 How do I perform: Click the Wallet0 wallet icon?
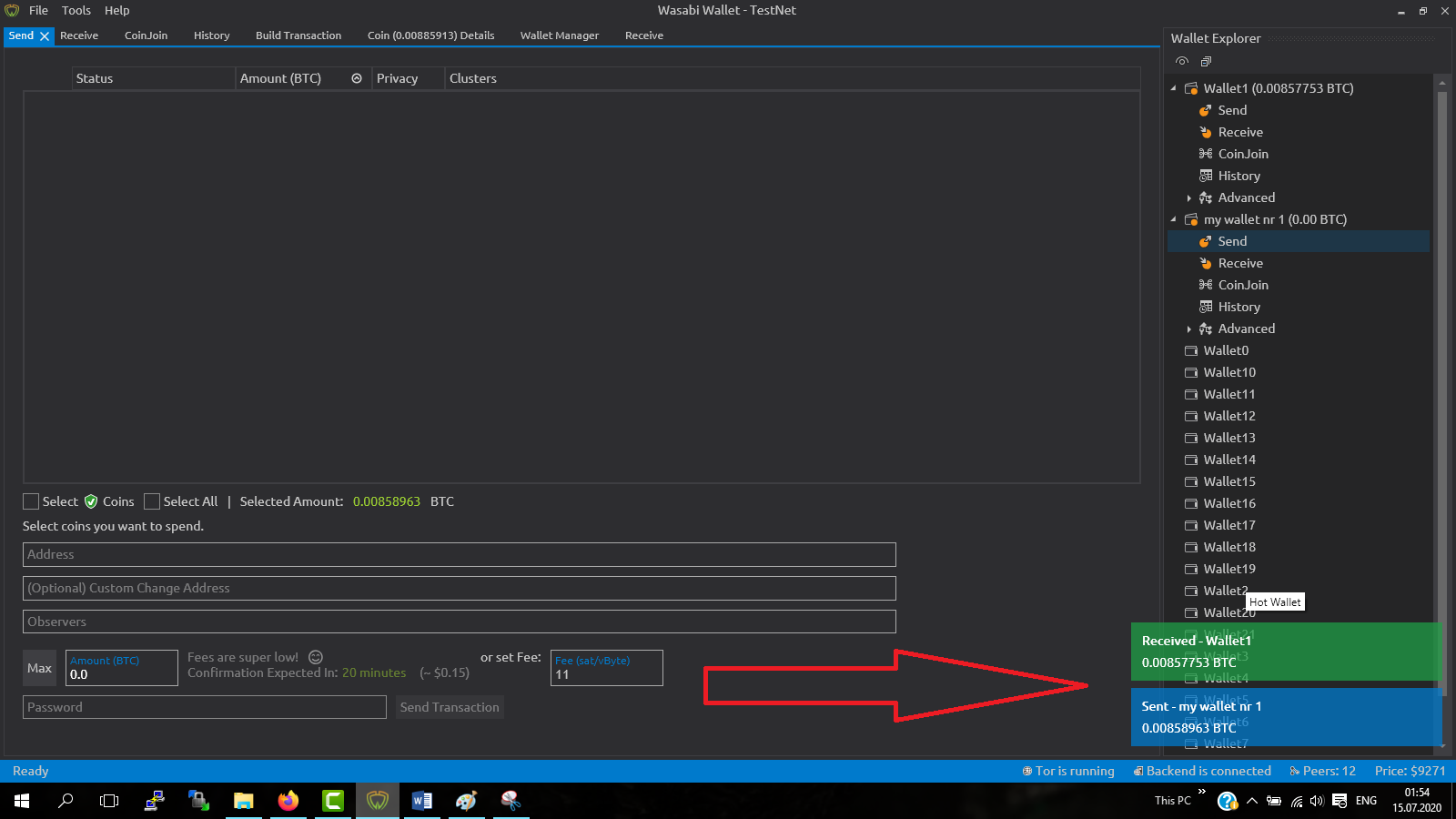(x=1190, y=350)
